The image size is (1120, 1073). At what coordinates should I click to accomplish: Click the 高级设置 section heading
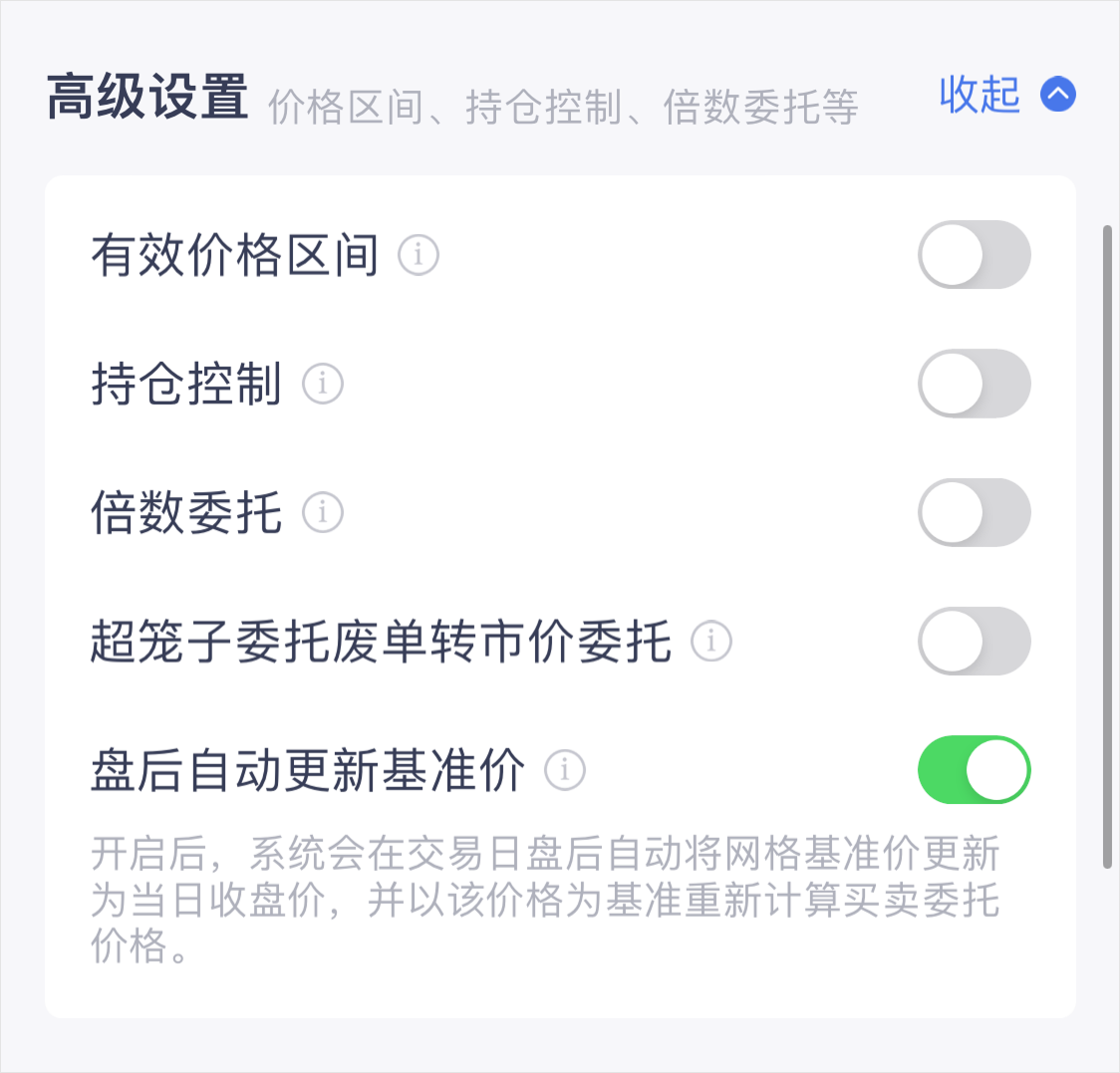(147, 98)
